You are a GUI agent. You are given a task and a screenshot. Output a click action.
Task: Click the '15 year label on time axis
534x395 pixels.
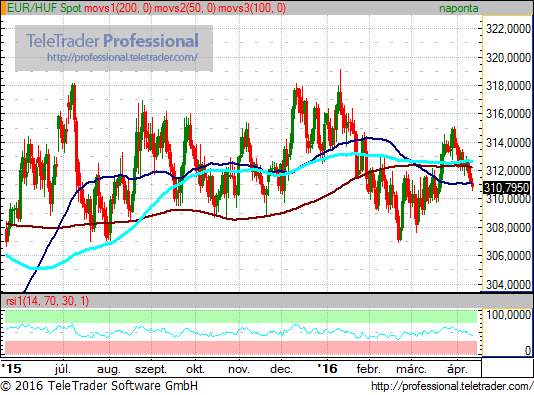[11, 369]
